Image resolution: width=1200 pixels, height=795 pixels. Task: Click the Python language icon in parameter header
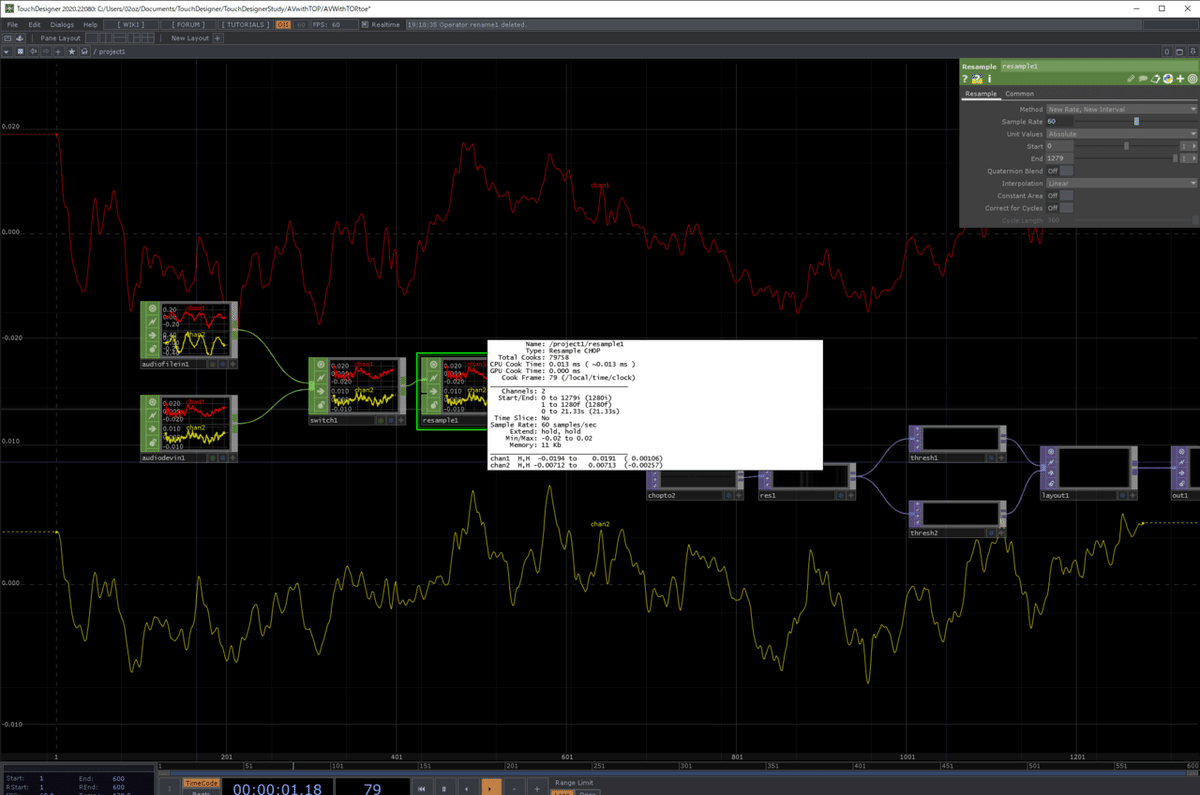click(1168, 78)
